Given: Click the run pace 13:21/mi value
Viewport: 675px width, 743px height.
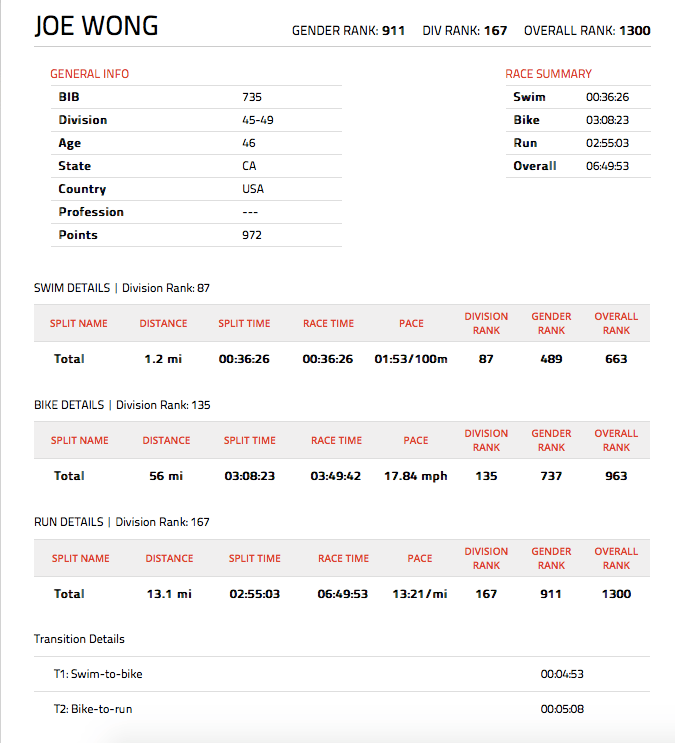Looking at the screenshot, I should coord(420,594).
